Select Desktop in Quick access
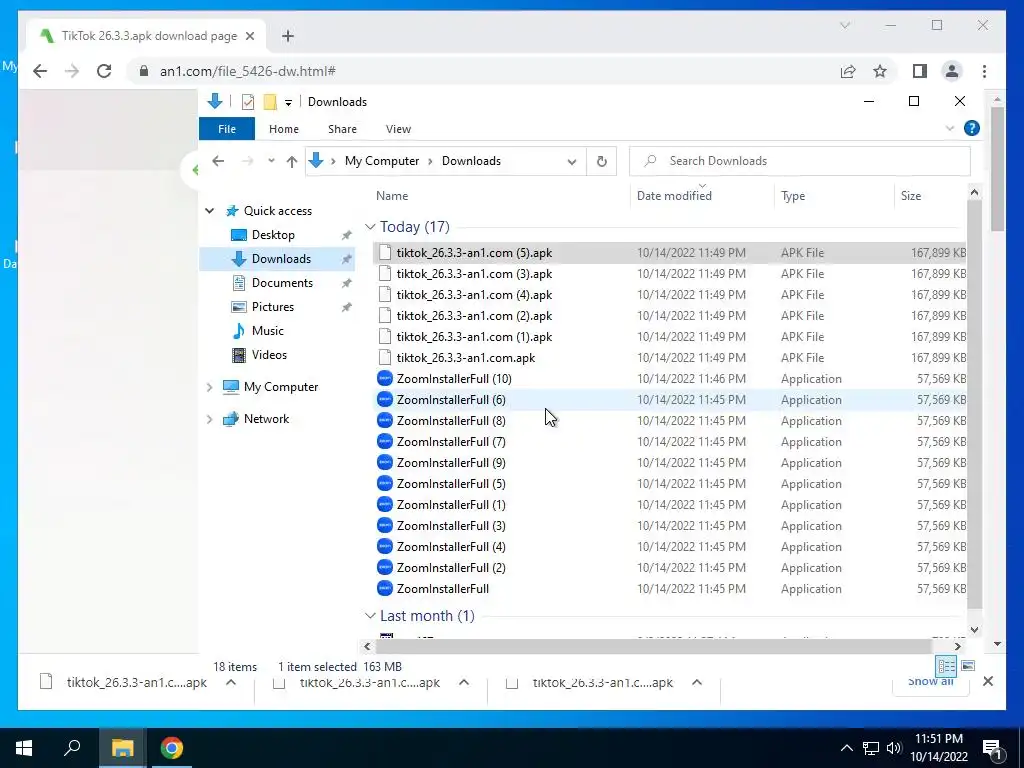The height and width of the screenshot is (768, 1024). [273, 234]
